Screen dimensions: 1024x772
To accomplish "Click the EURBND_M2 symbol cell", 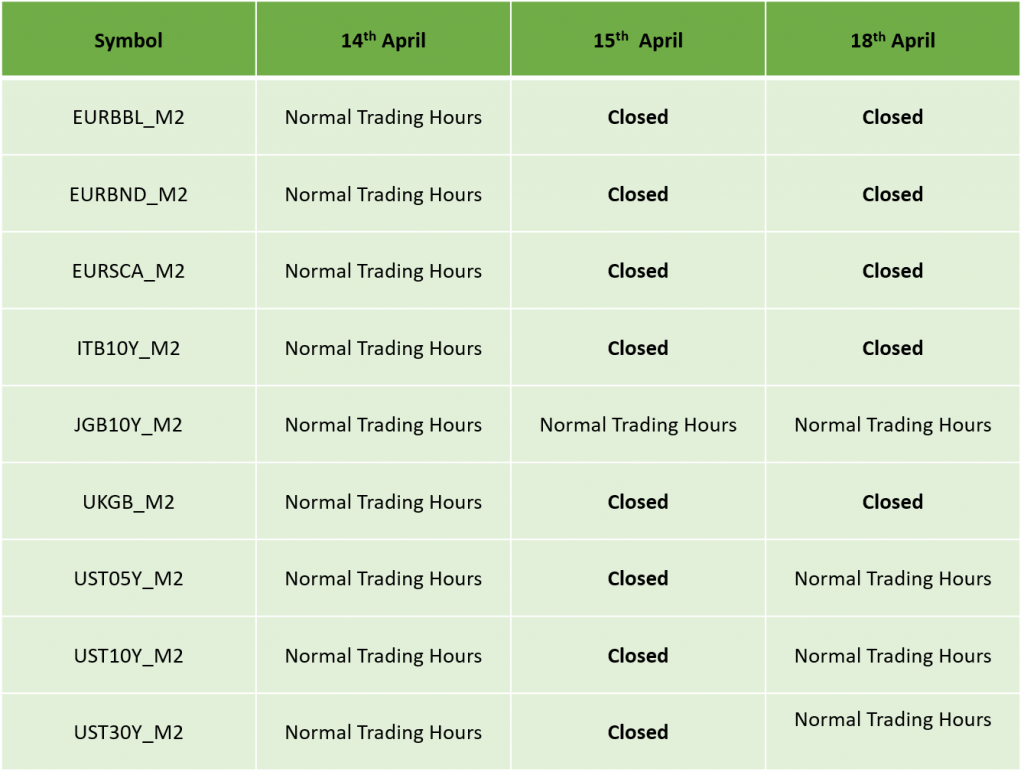I will 128,194.
